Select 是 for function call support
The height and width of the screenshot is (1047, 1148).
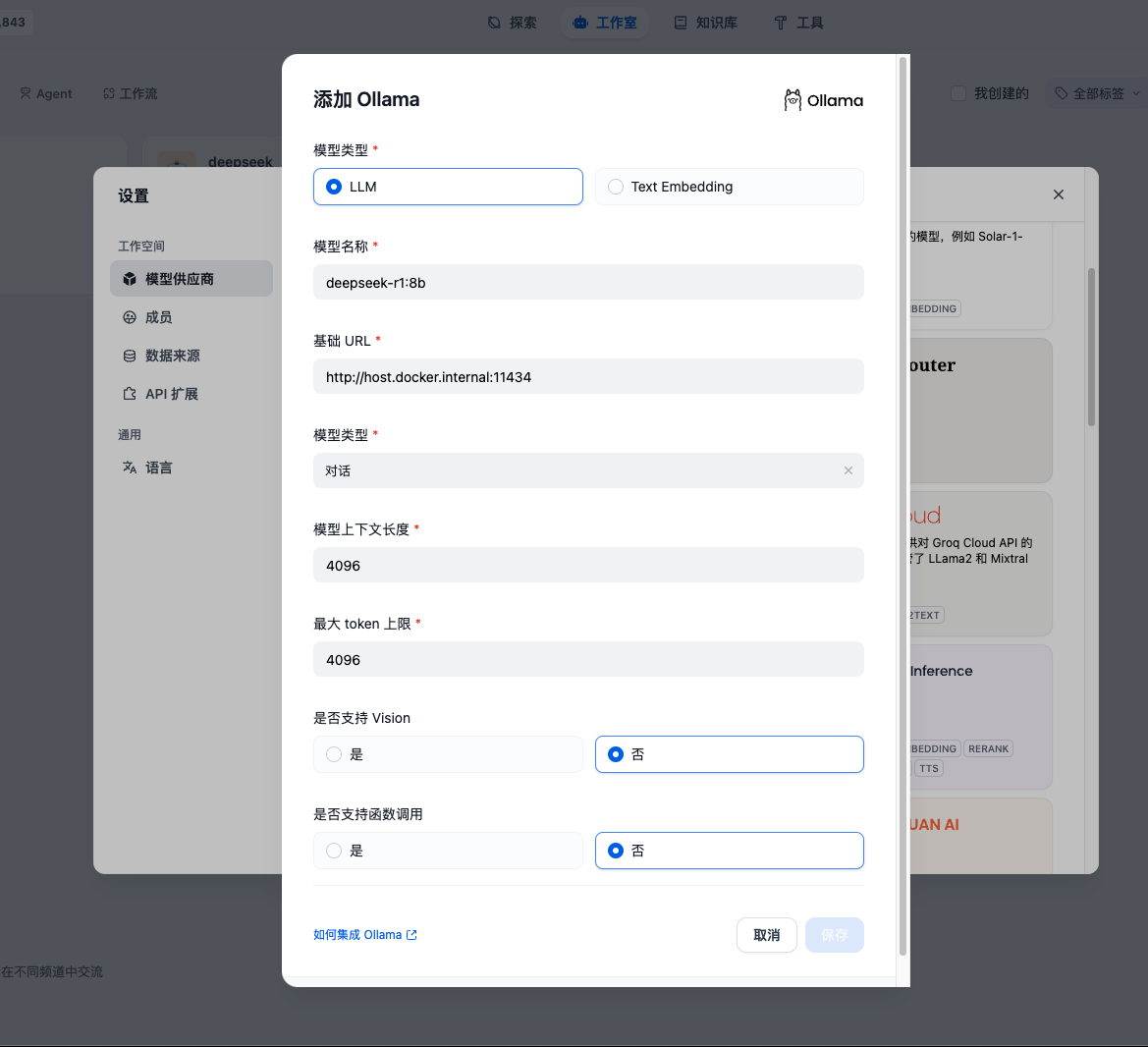point(334,851)
